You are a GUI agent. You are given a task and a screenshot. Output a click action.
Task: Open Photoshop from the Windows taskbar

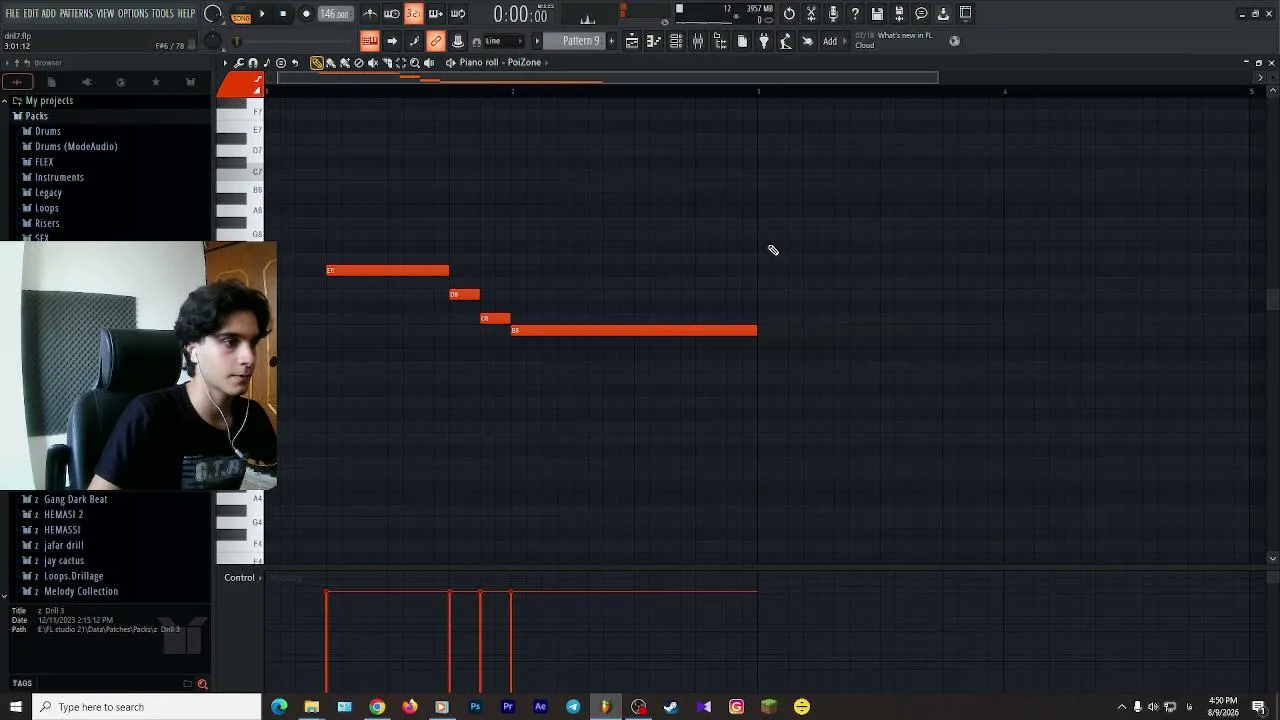pyautogui.click(x=475, y=707)
